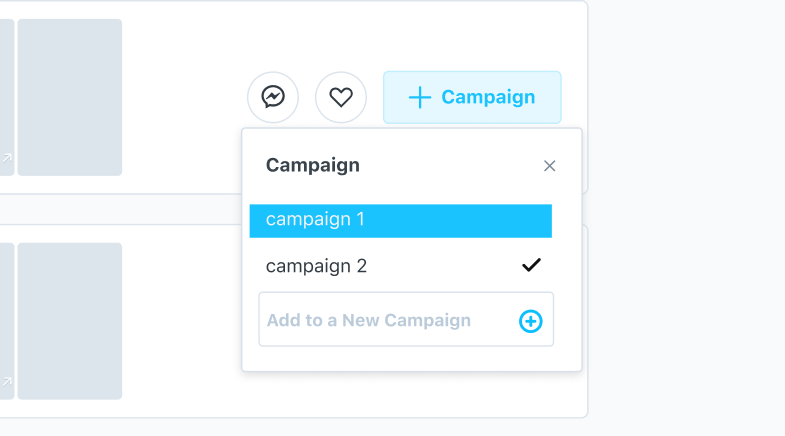
Task: Click the plus icon on Campaign button
Action: [420, 97]
